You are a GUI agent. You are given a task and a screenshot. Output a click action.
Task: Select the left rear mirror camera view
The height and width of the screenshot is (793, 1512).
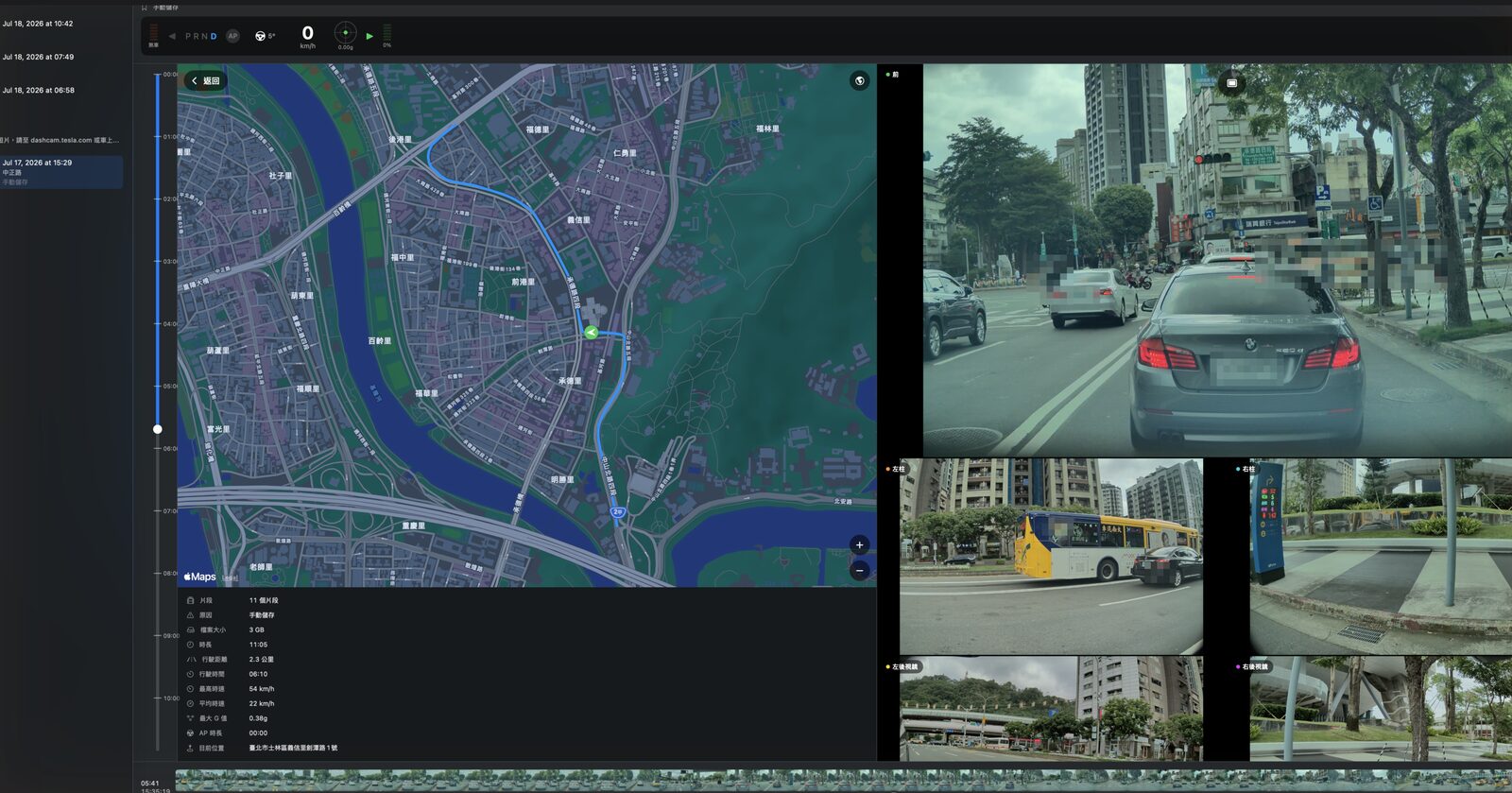click(1051, 709)
